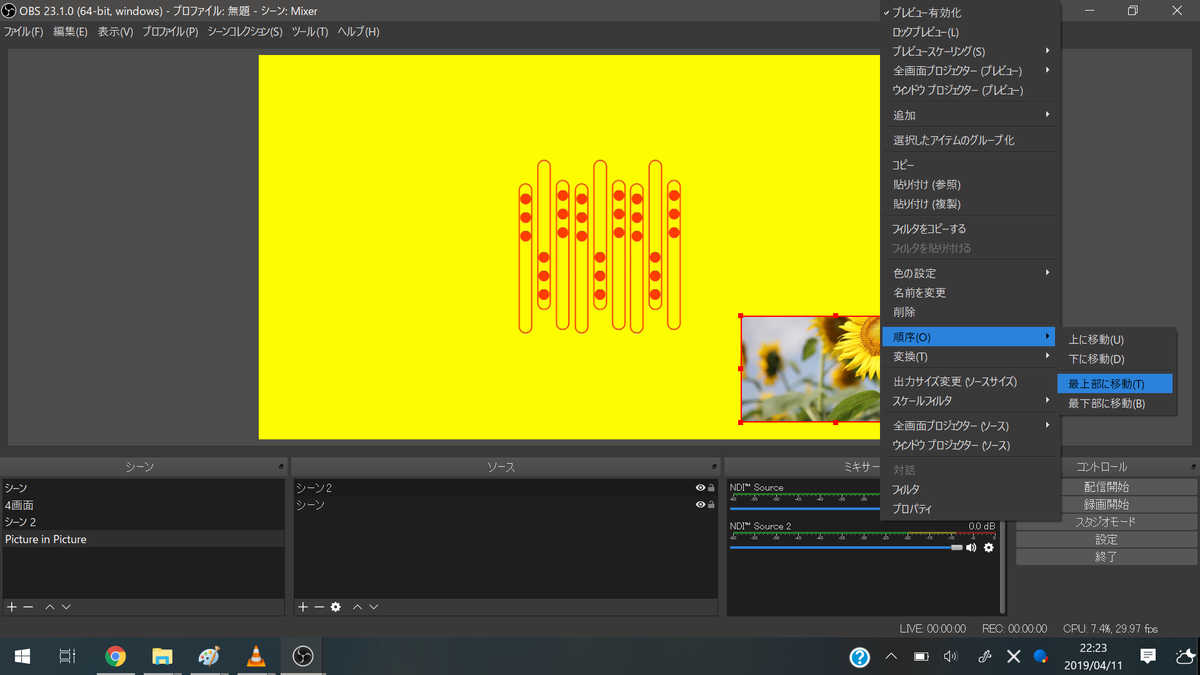Screen dimensions: 1200x675
Task: Mute NDI Source 2 with the speaker icon
Action: click(971, 547)
